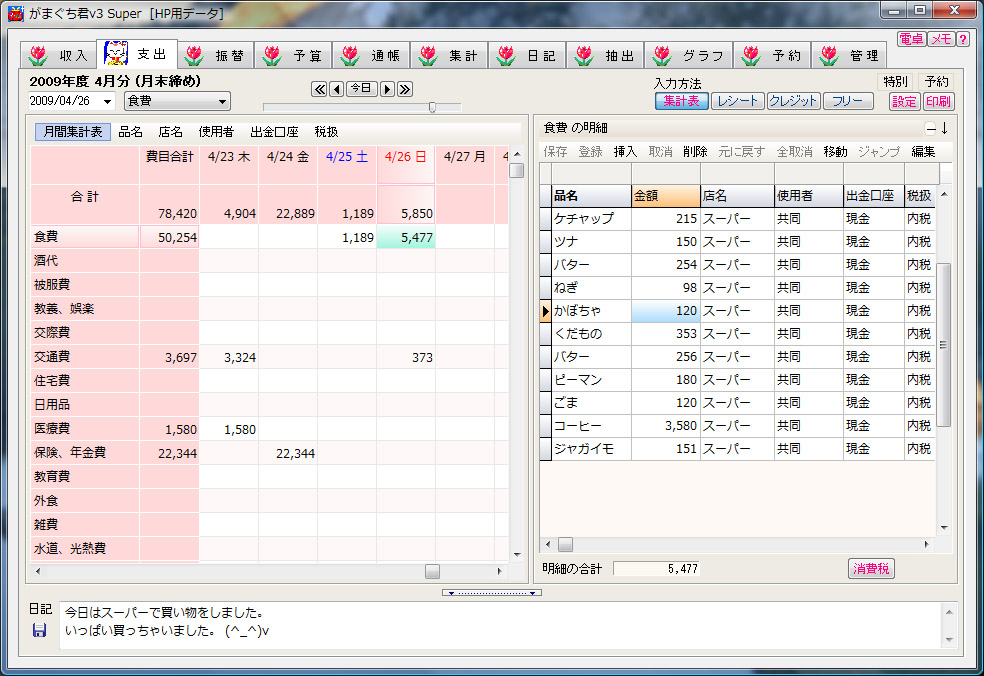Select クレジット input method
Viewport: 984px width, 676px height.
[x=793, y=101]
